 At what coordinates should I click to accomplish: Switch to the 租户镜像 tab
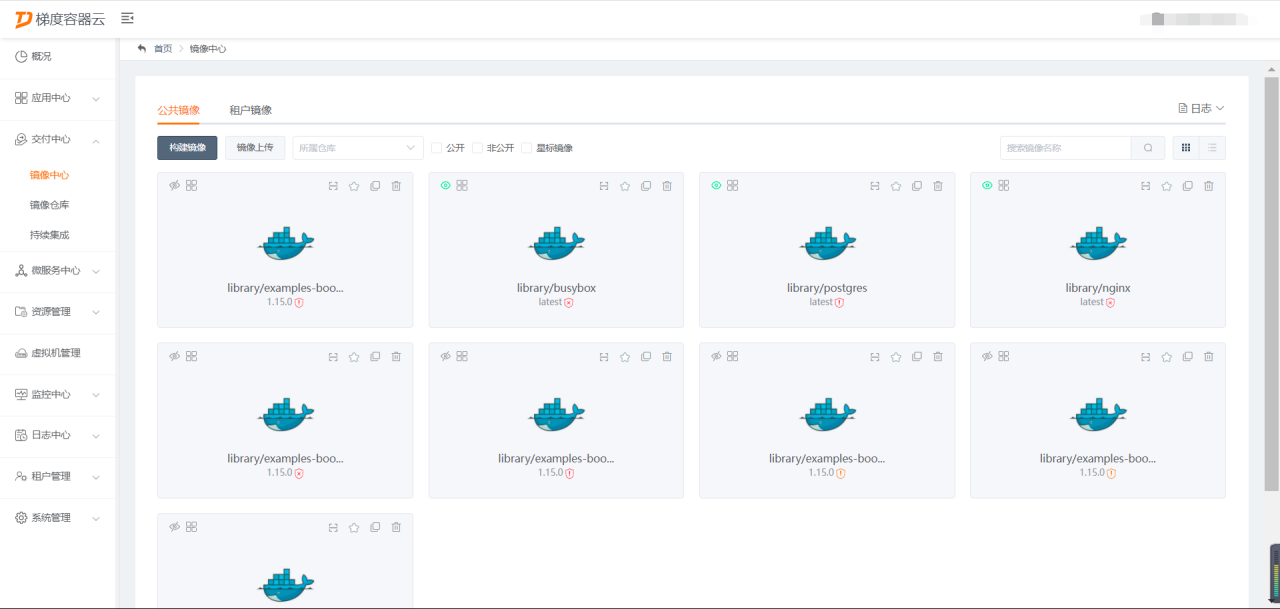(x=250, y=110)
